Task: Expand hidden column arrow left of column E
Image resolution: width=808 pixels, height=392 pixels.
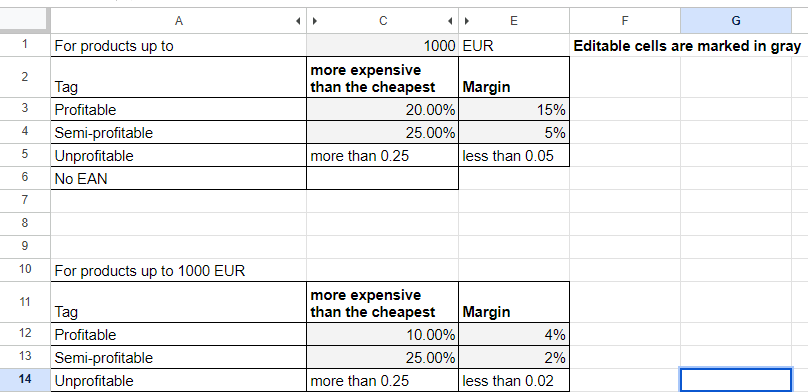Action: 467,21
